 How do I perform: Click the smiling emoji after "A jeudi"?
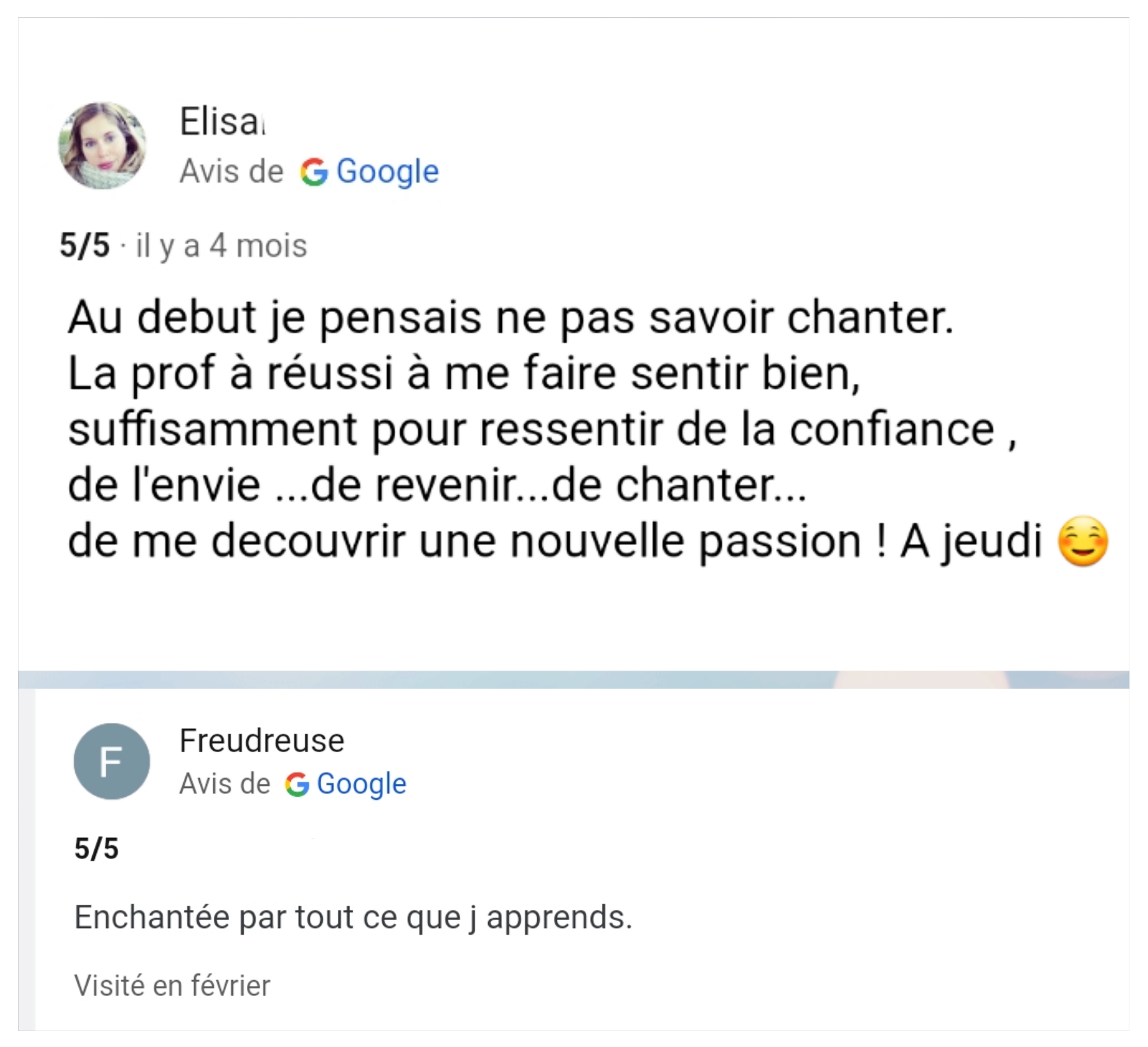click(1082, 542)
